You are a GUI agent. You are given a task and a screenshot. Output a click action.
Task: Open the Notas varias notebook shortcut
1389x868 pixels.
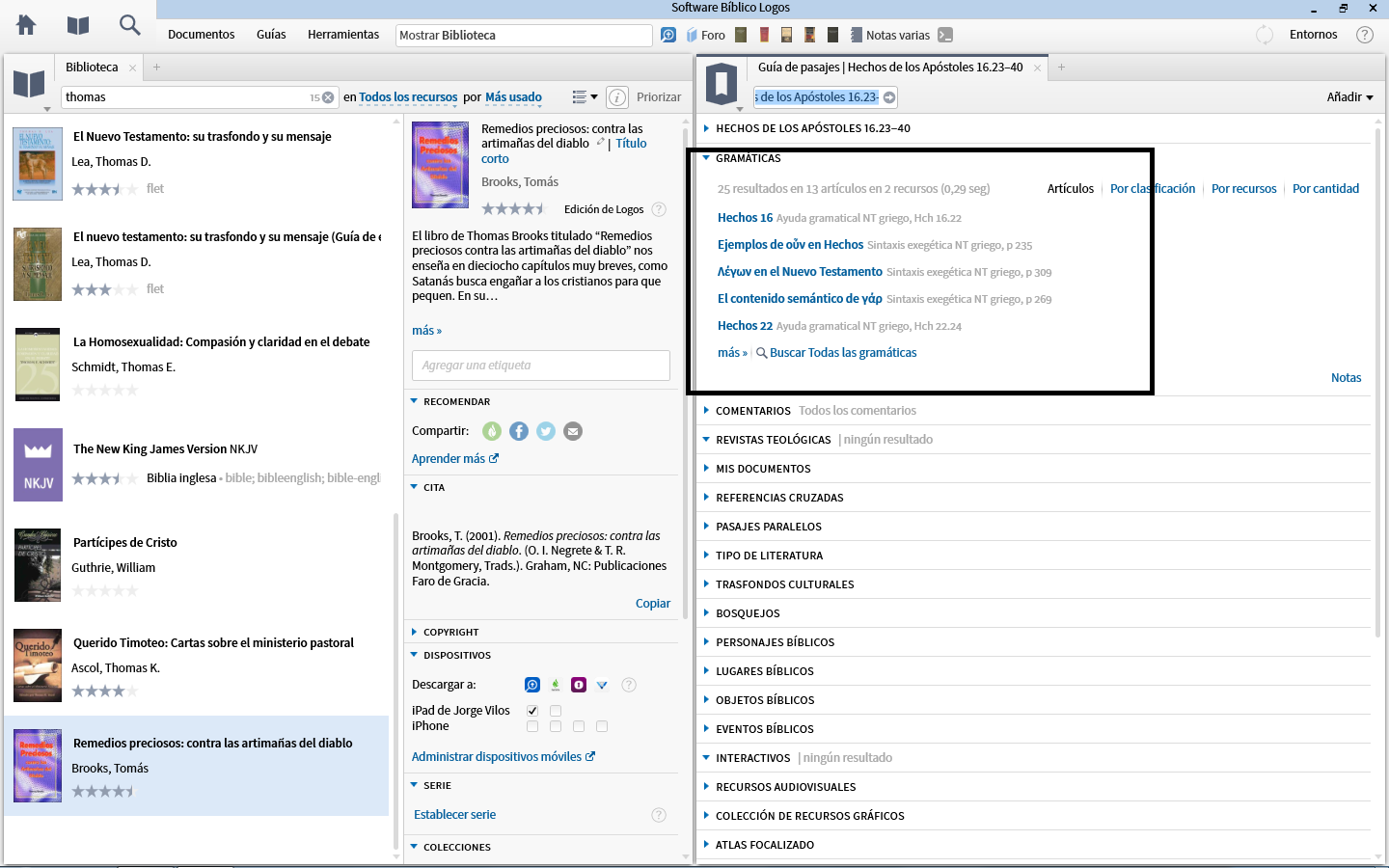pos(889,35)
